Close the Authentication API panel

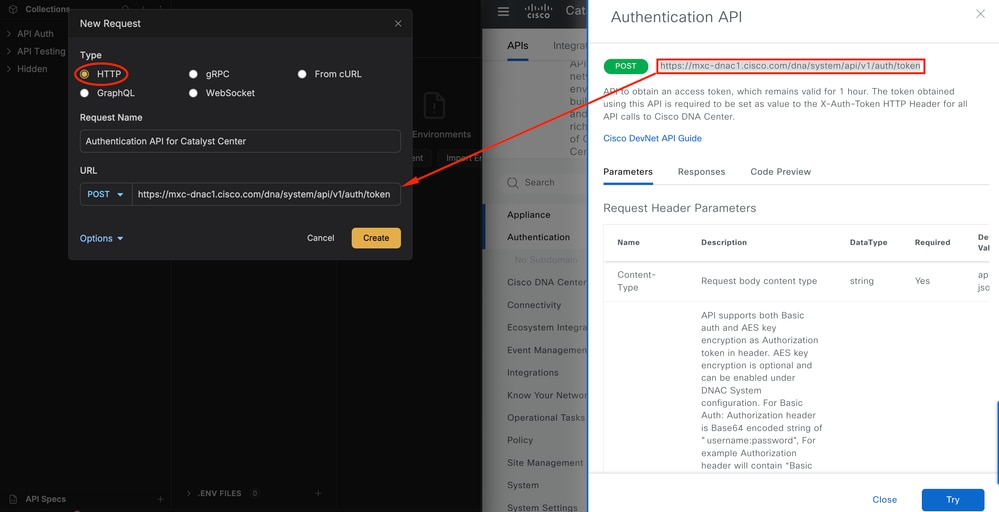pos(980,14)
